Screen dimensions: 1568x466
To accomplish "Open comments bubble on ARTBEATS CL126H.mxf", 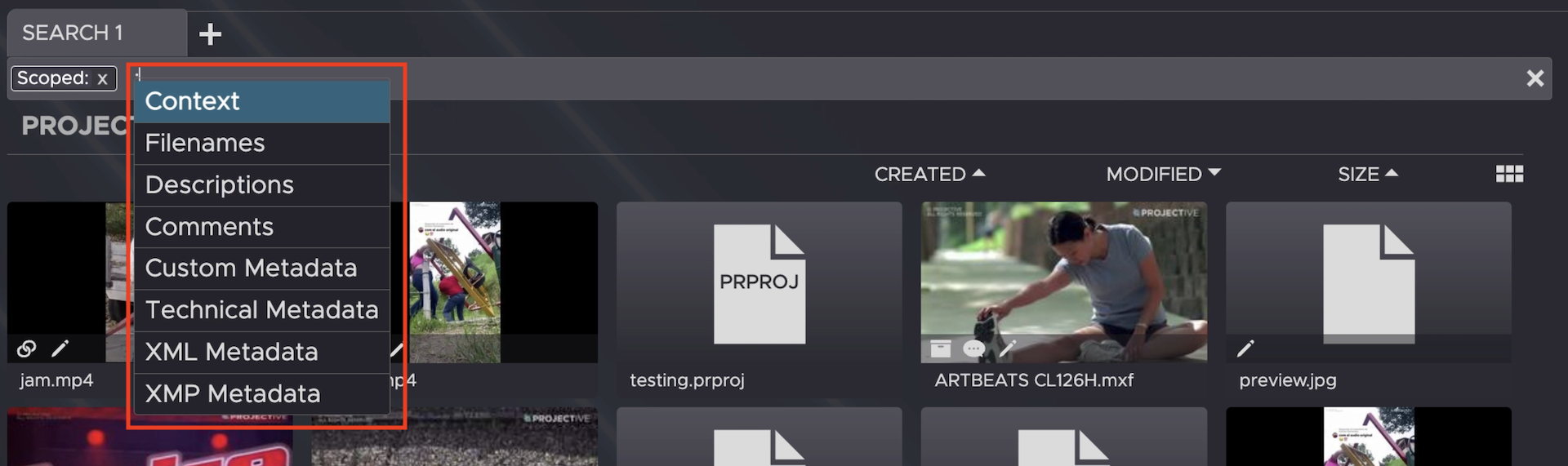I will (x=973, y=349).
